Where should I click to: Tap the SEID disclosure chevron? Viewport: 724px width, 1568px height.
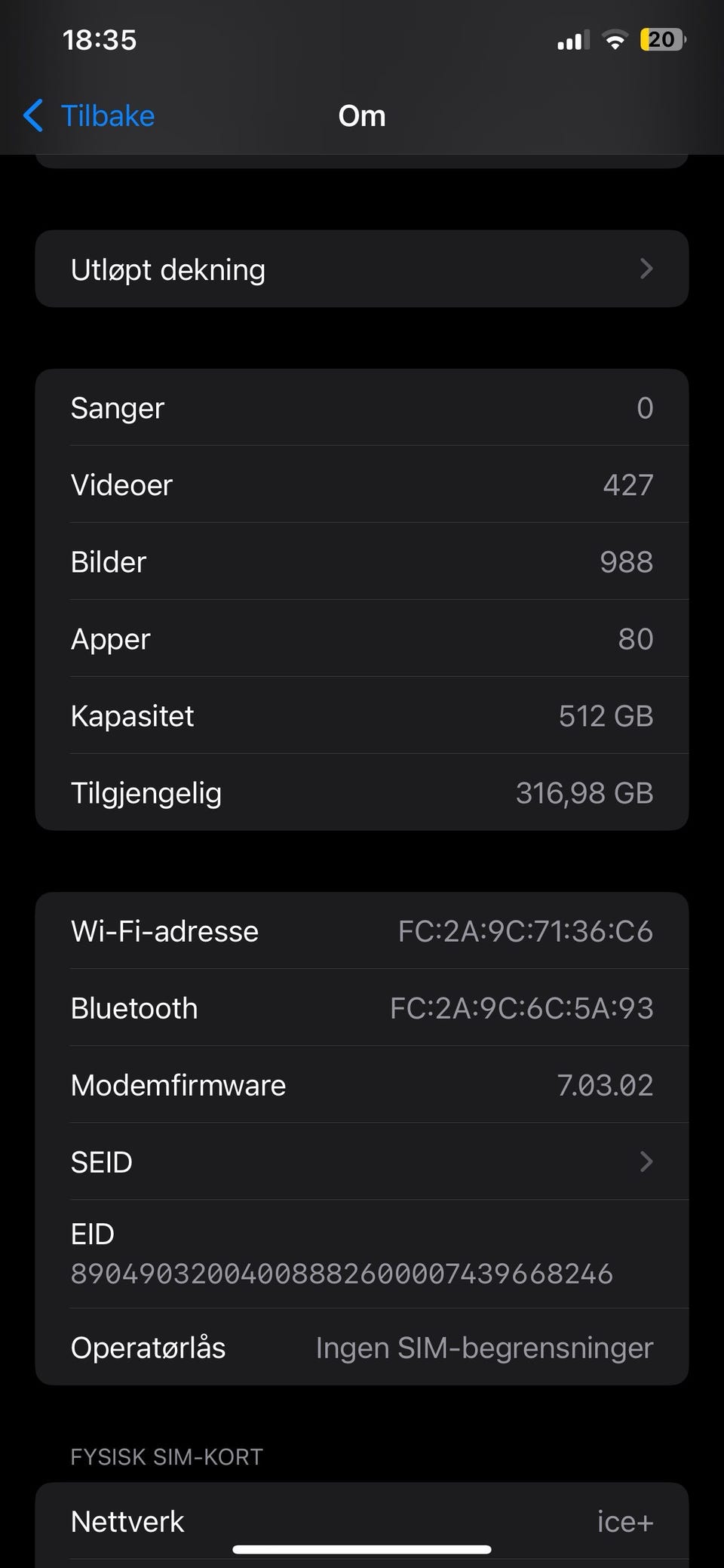pos(646,1162)
